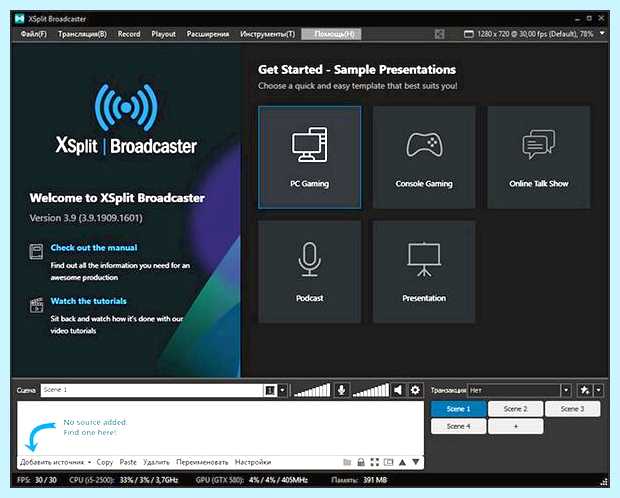Image resolution: width=620 pixels, height=498 pixels.
Task: Switch to Scene 4
Action: pyautogui.click(x=458, y=426)
